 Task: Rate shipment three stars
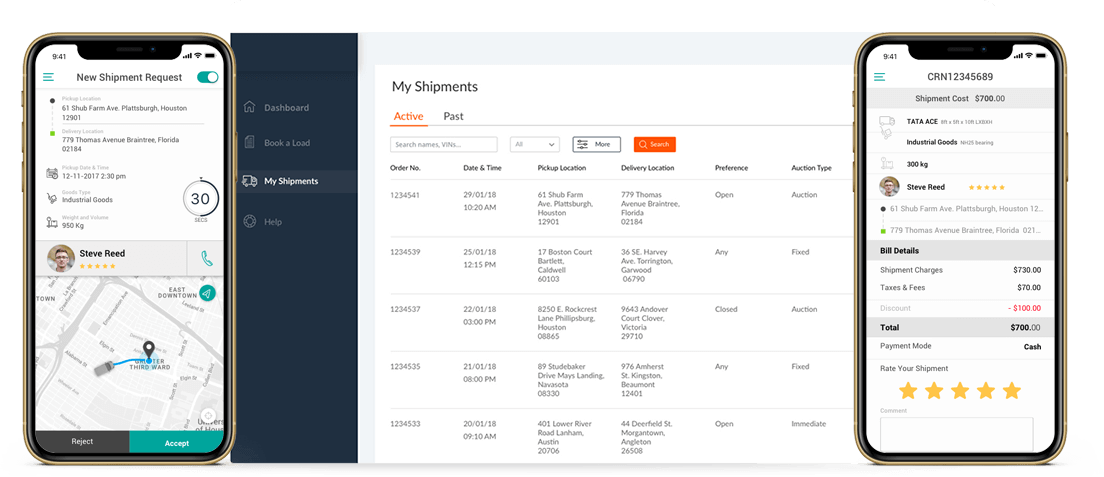(x=960, y=390)
